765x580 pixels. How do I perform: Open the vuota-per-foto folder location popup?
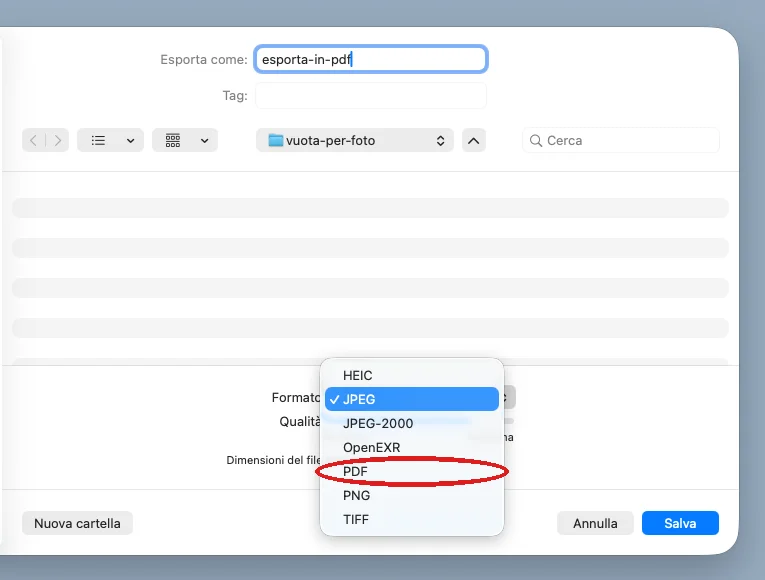coord(355,140)
